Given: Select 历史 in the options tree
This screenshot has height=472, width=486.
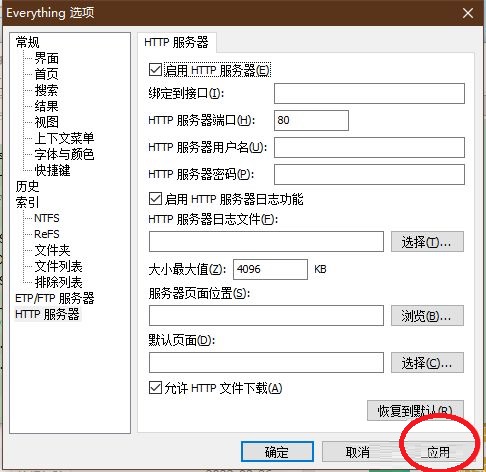Looking at the screenshot, I should (x=27, y=186).
